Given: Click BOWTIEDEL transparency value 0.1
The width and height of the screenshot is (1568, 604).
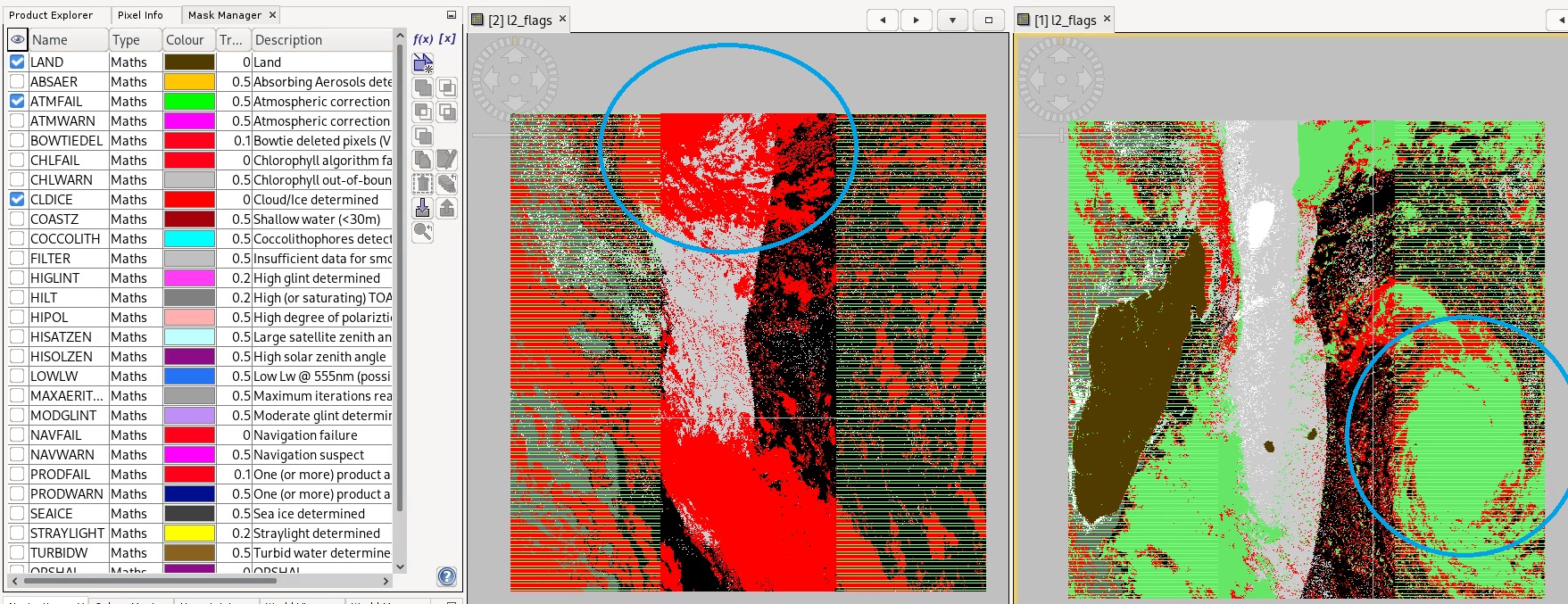Looking at the screenshot, I should [x=242, y=141].
